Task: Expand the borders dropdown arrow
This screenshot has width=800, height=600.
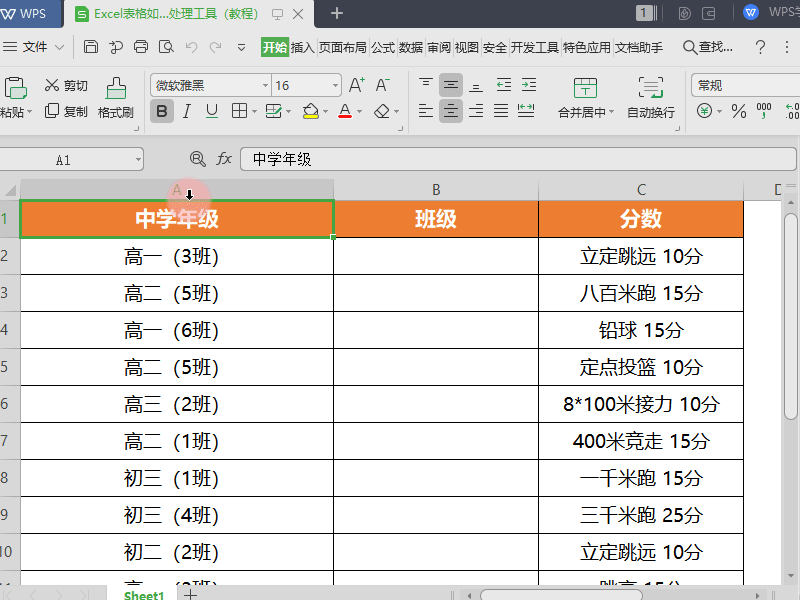Action: pos(255,111)
